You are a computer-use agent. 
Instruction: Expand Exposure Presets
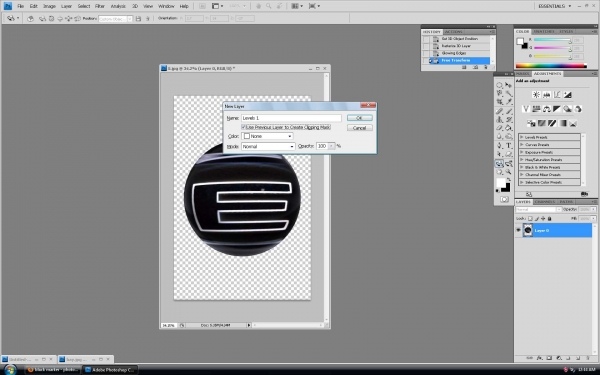tap(522, 152)
